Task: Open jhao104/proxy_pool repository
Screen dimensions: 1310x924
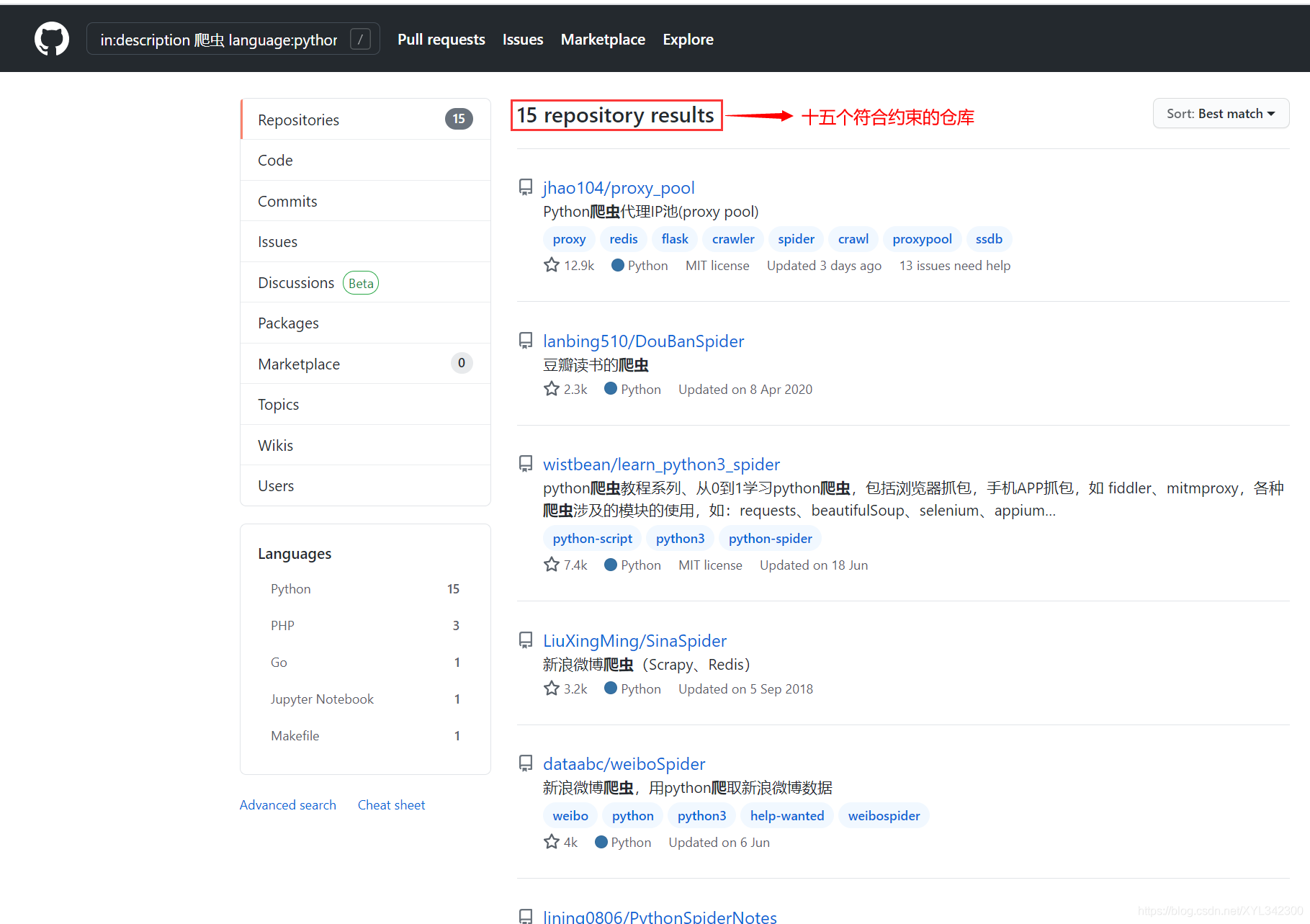Action: click(x=619, y=188)
